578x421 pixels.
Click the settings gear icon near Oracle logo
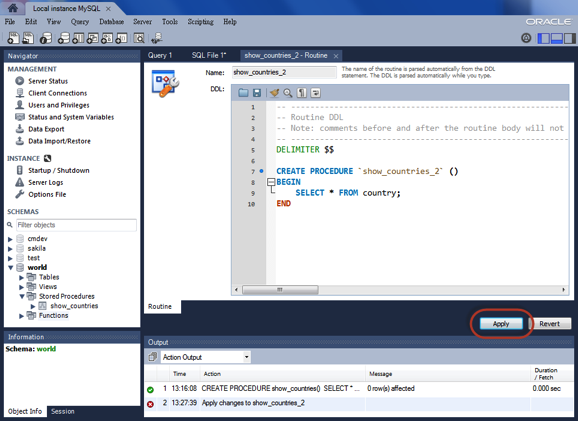526,38
